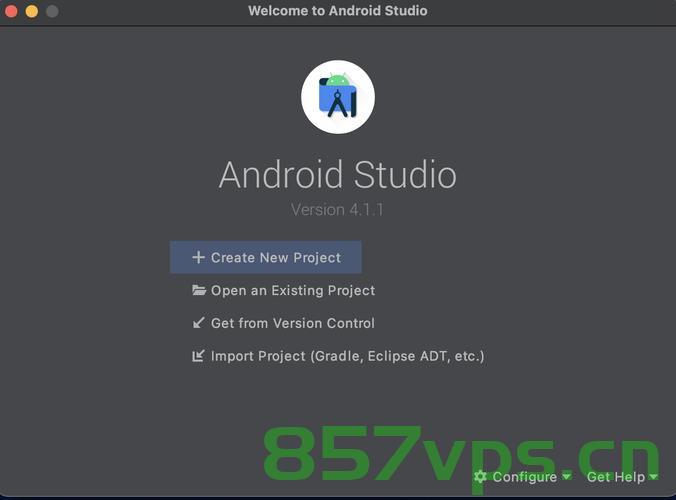
Task: Click the gear icon next to Configure
Action: (x=480, y=477)
